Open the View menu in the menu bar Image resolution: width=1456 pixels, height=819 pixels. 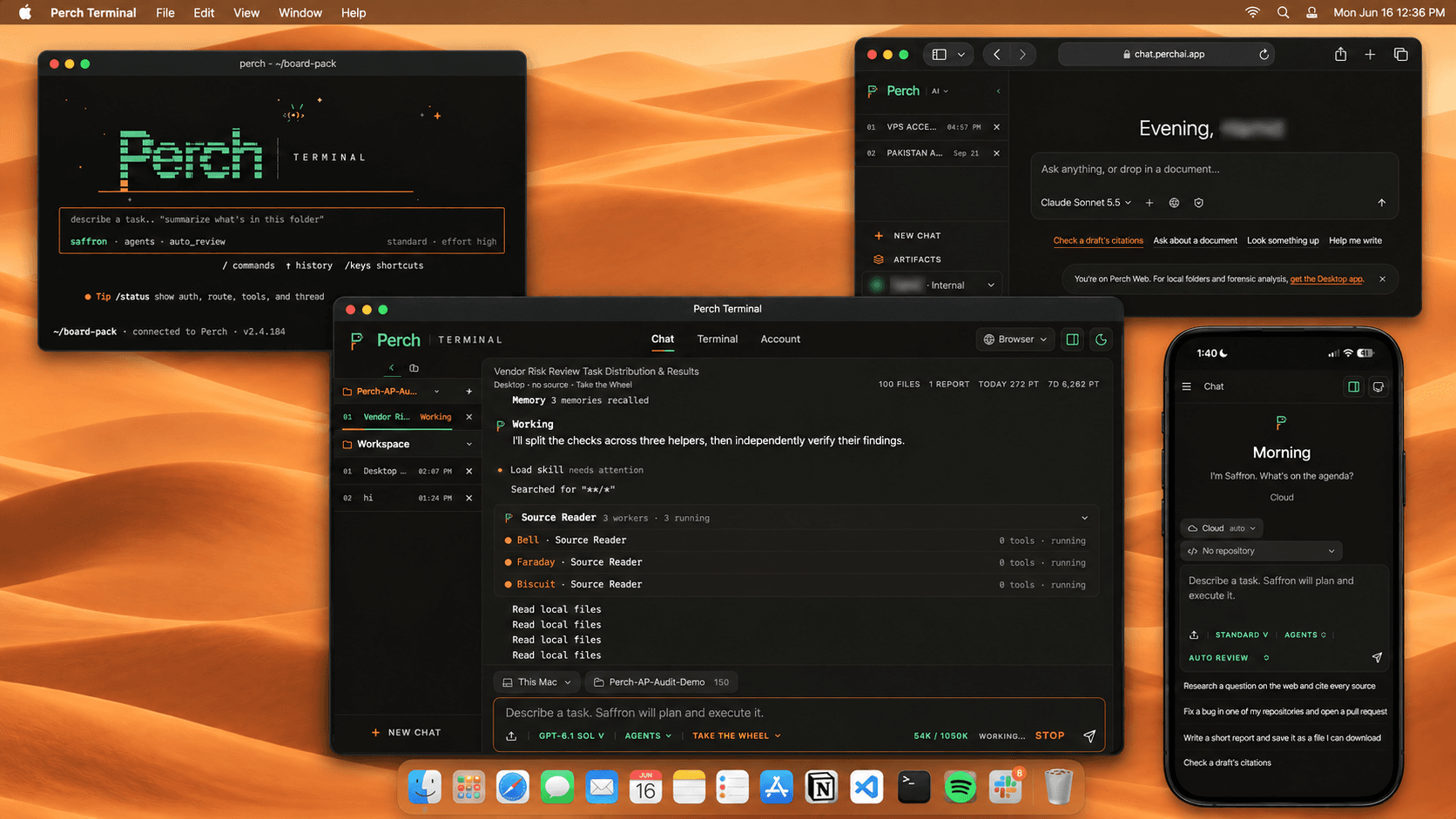click(x=246, y=12)
